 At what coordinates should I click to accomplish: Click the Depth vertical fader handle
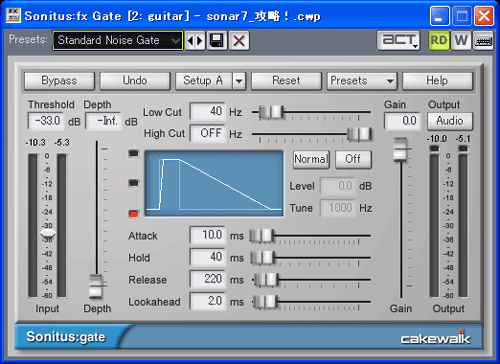pos(96,286)
